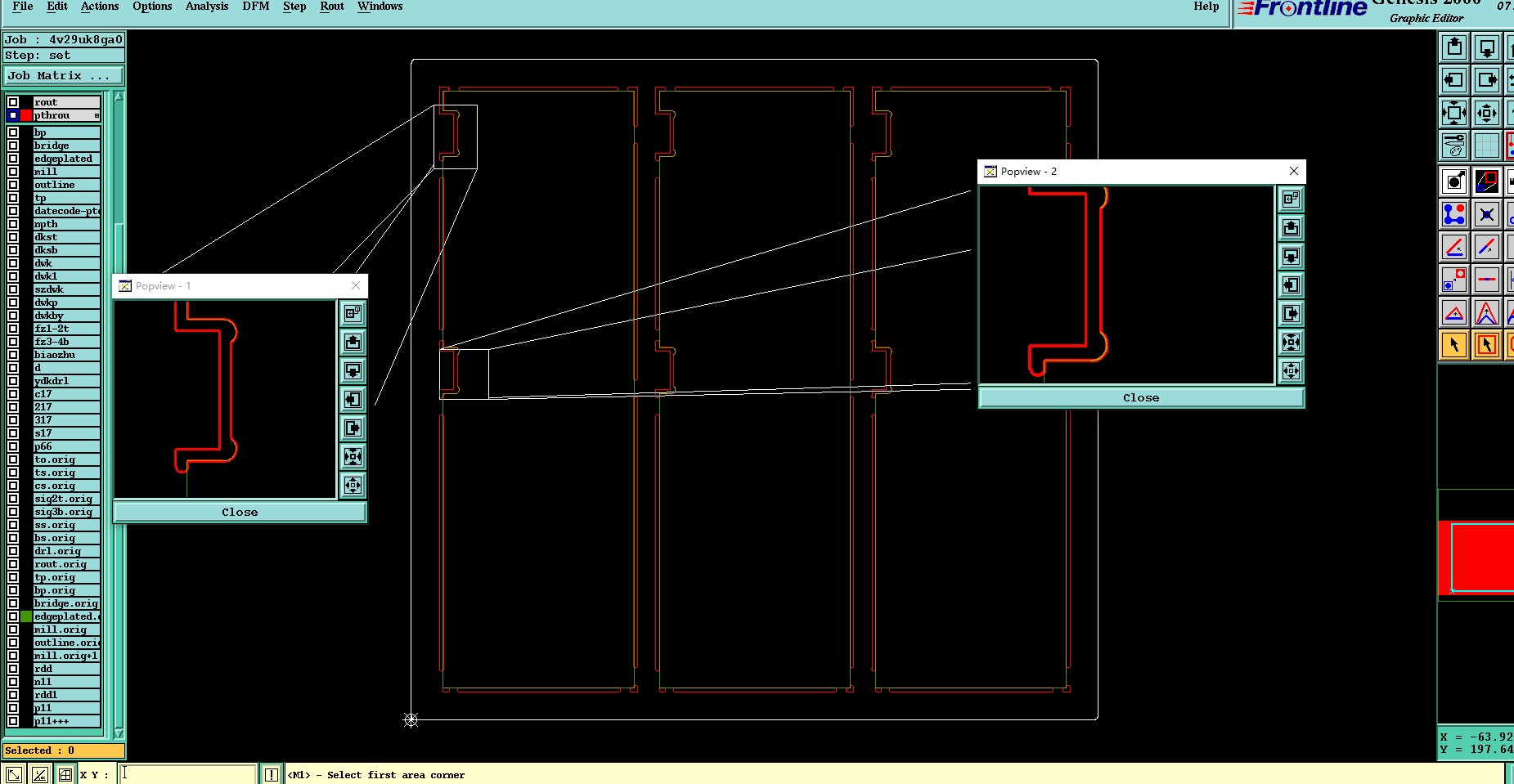Toggle the checkbox for outline layer
This screenshot has width=1514, height=784.
coord(13,185)
